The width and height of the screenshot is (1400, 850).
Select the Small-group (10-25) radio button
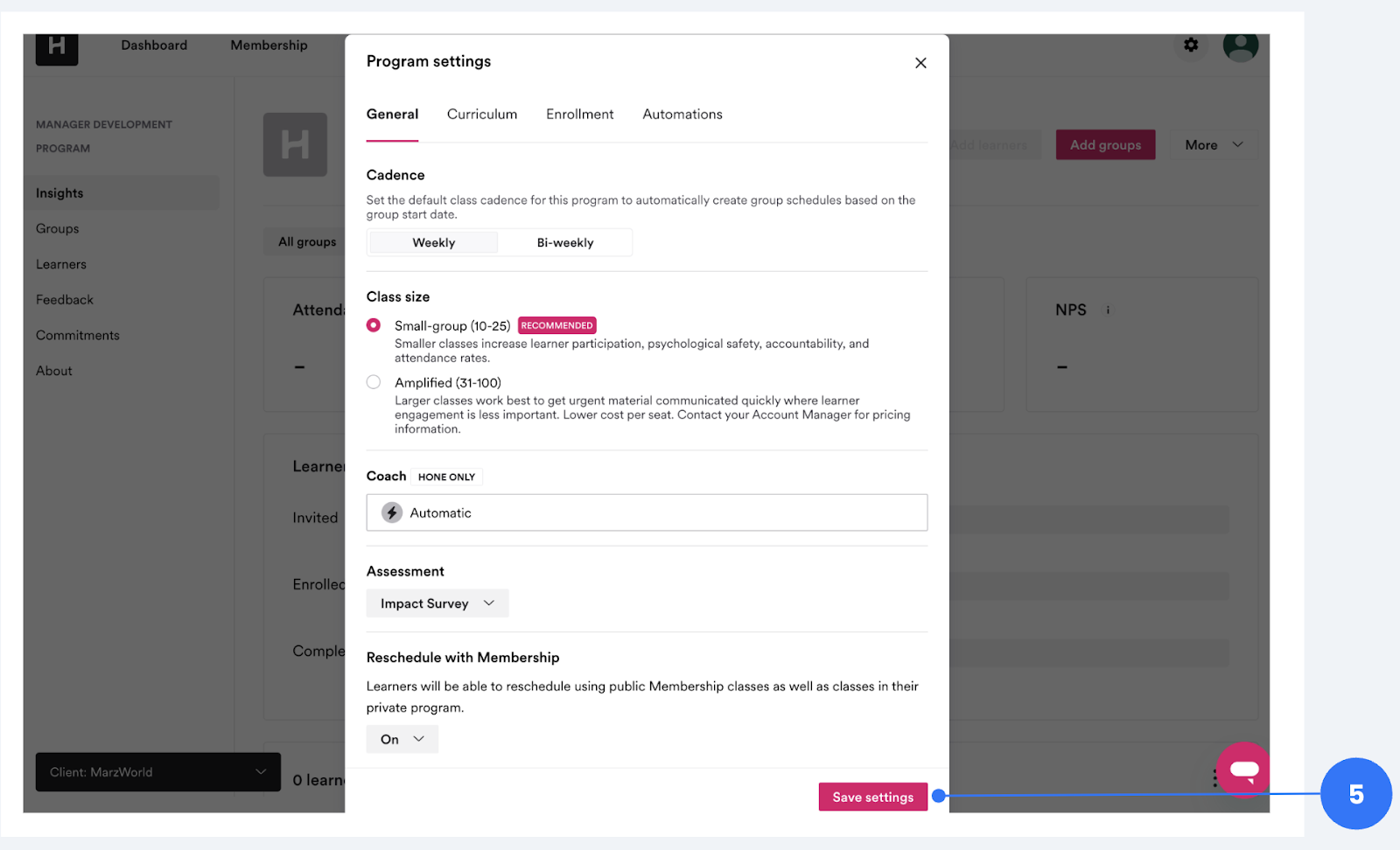(374, 324)
